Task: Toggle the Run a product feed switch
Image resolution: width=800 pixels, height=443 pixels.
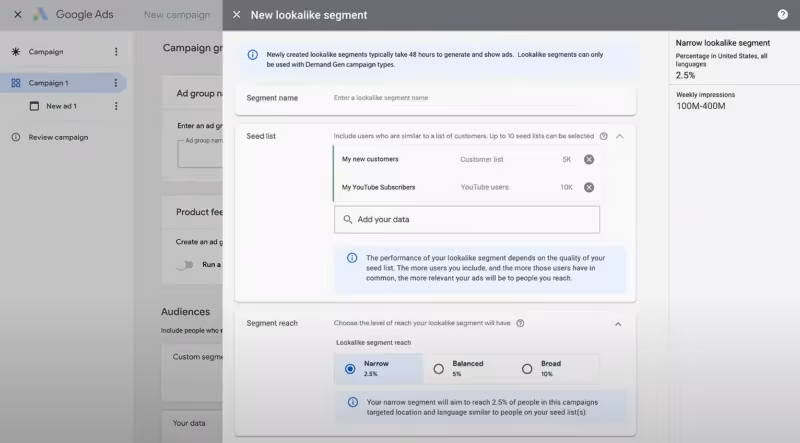Action: click(x=185, y=264)
